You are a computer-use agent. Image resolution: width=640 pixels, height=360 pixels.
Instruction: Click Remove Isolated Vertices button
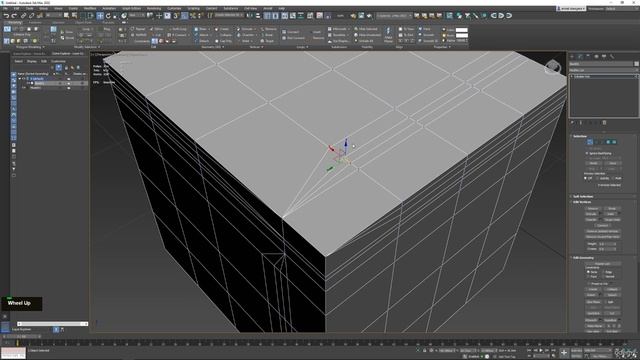(602, 231)
